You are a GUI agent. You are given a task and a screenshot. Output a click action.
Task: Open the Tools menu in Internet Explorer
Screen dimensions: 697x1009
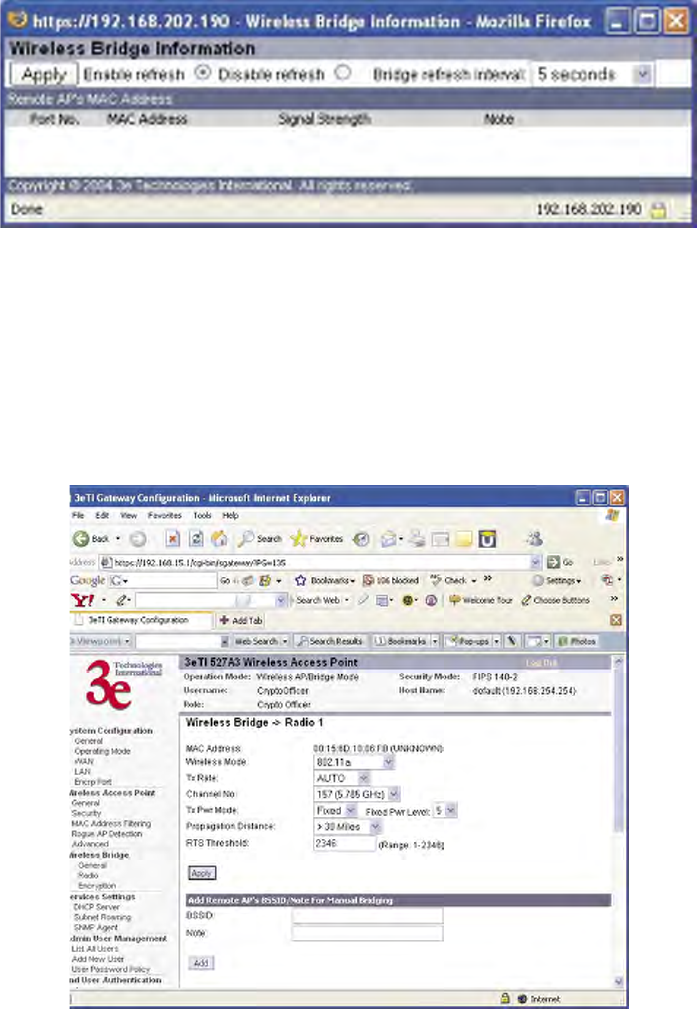(202, 515)
